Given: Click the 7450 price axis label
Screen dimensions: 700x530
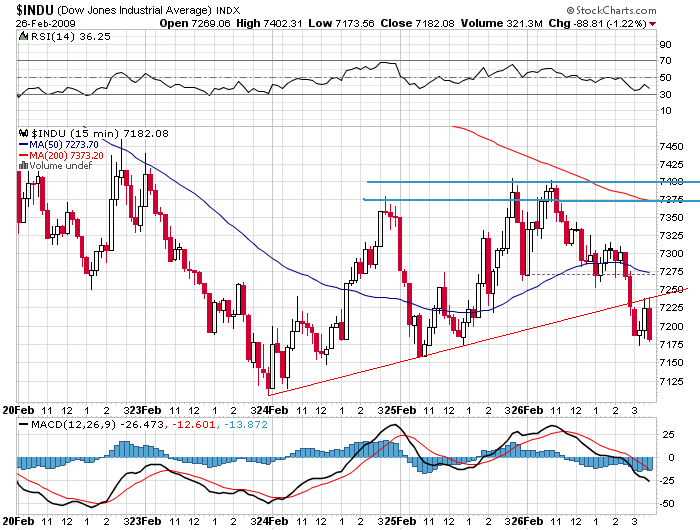Looking at the screenshot, I should (x=671, y=146).
